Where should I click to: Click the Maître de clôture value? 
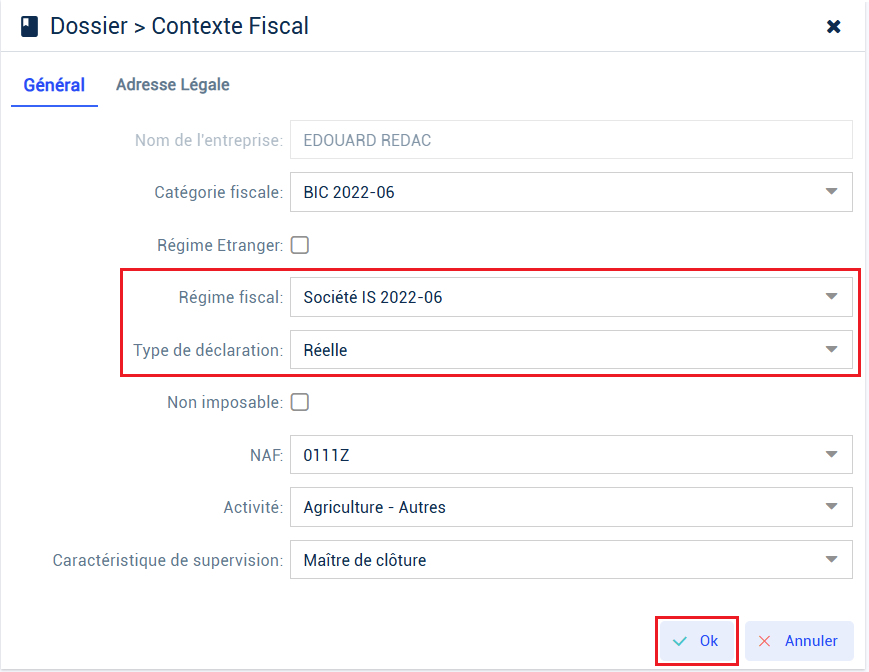[x=365, y=560]
